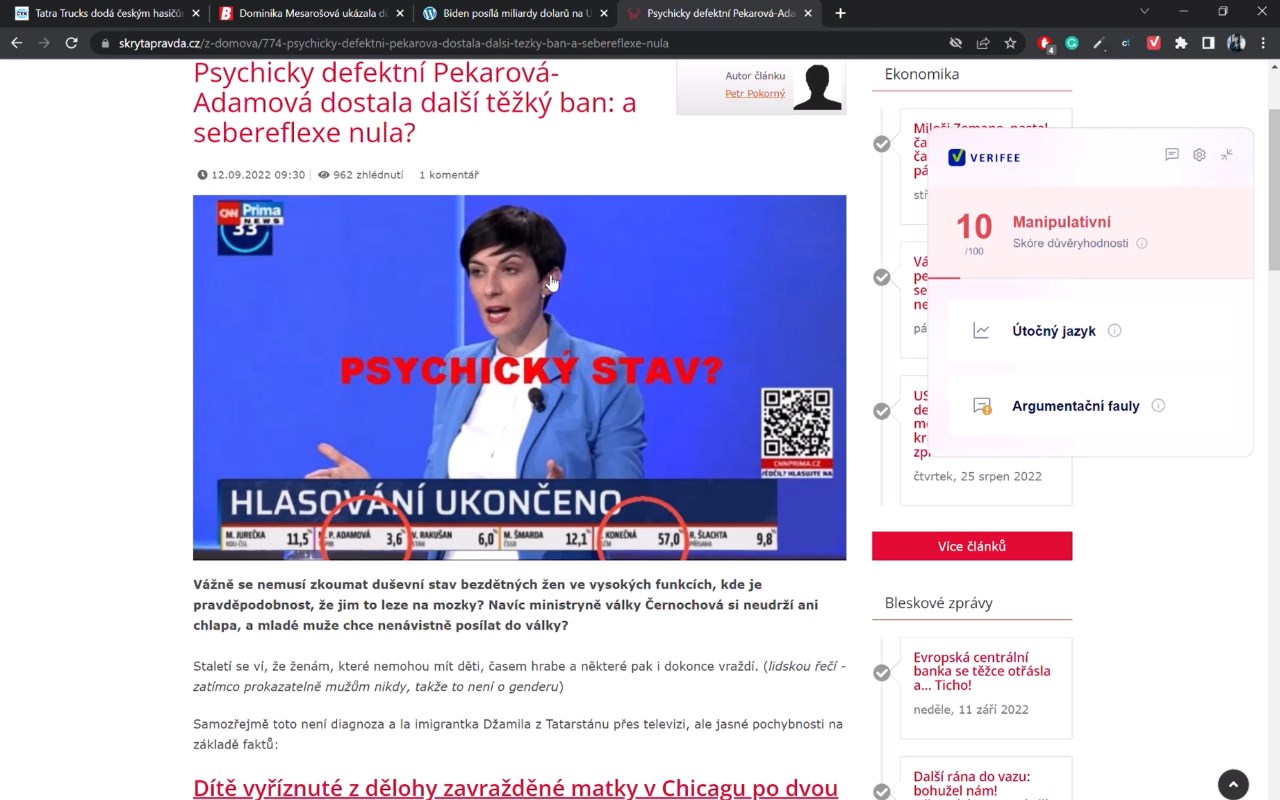Open the Další rána do vazu article
The image size is (1280, 800).
pyautogui.click(x=971, y=783)
